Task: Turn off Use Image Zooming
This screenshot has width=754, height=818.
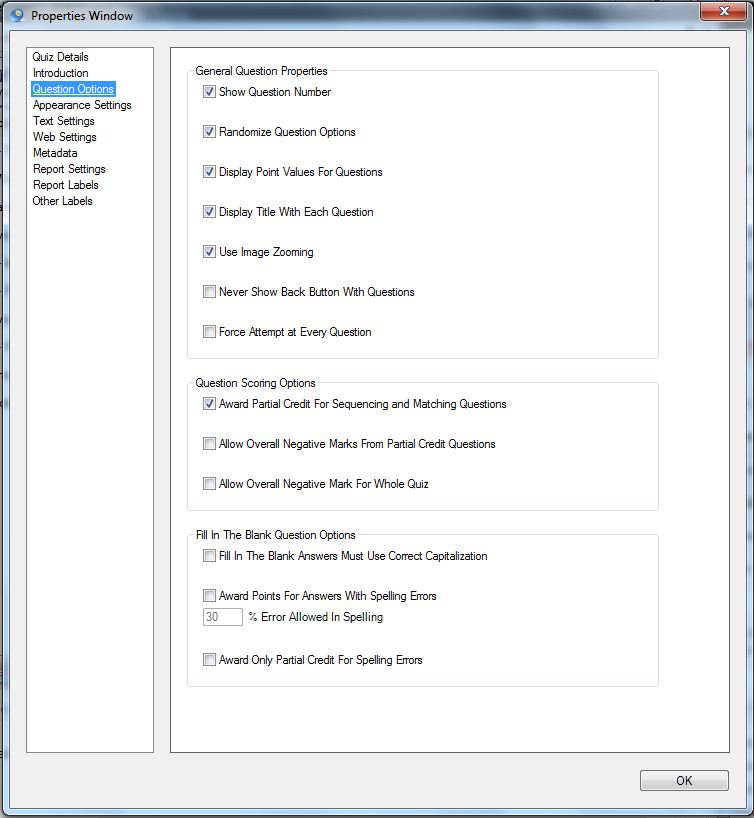Action: (x=209, y=251)
